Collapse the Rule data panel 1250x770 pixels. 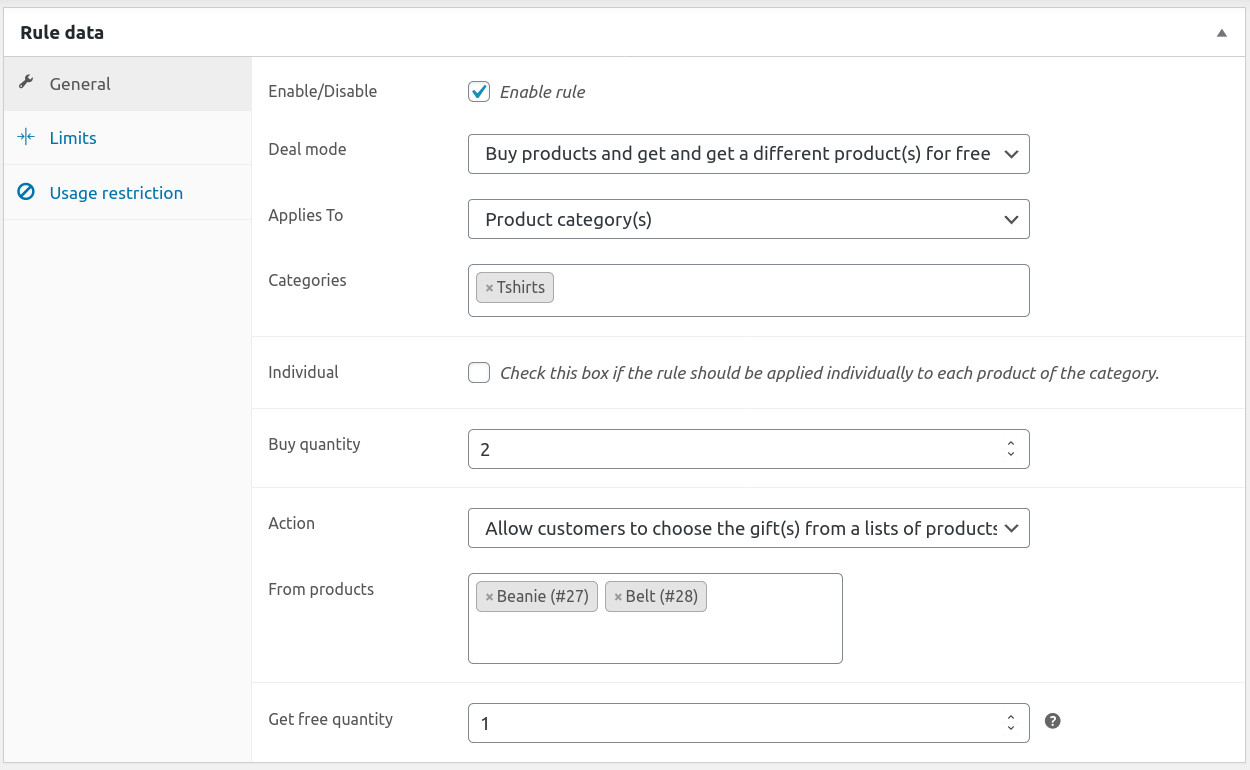tap(1221, 33)
